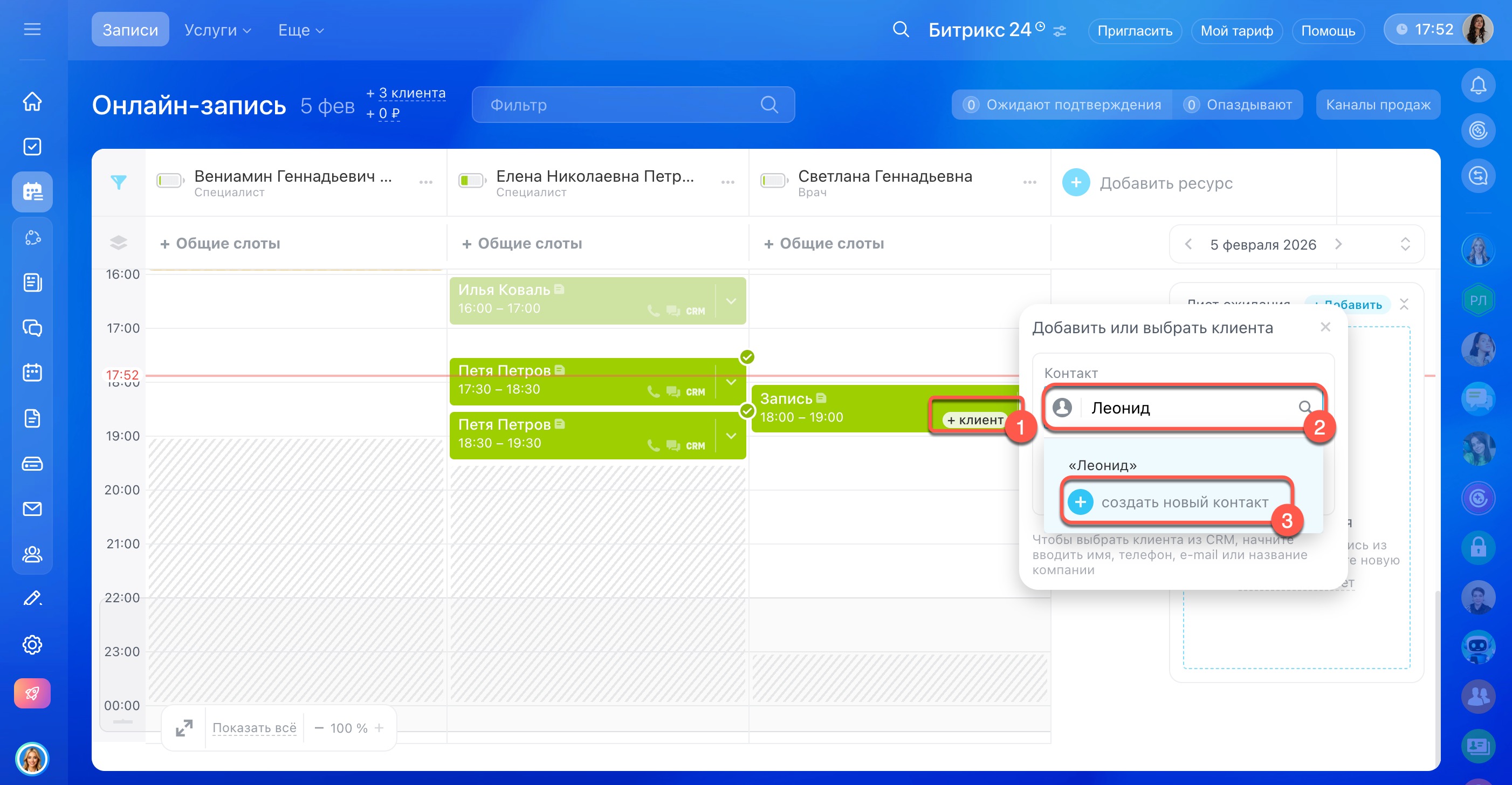Image resolution: width=1512 pixels, height=785 pixels.
Task: Click the resource filter funnel icon
Action: click(119, 182)
